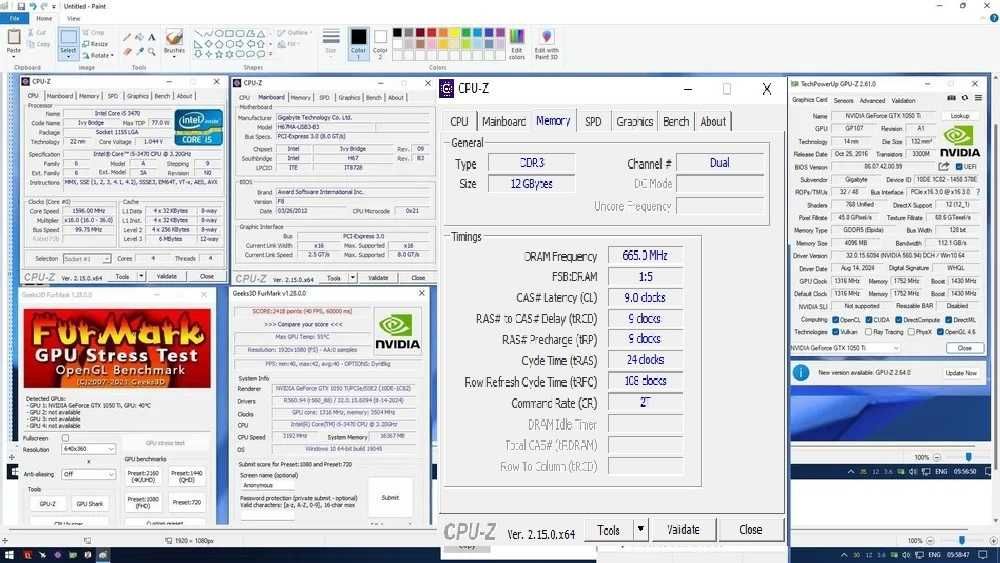Open GPU-Z hamburger menu icon
Screen dimensions: 1000x563
coord(978,98)
